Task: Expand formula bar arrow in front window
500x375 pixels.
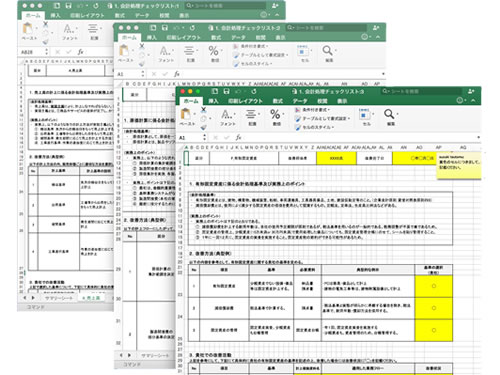Action: (478, 137)
